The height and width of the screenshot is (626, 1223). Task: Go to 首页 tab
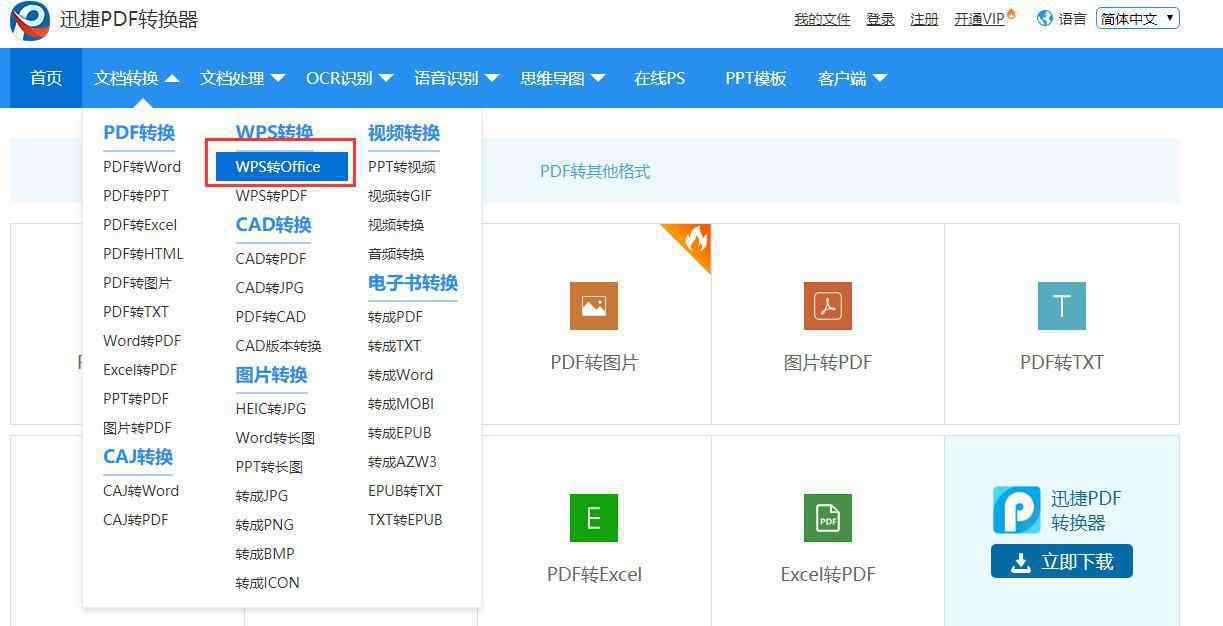pyautogui.click(x=46, y=78)
